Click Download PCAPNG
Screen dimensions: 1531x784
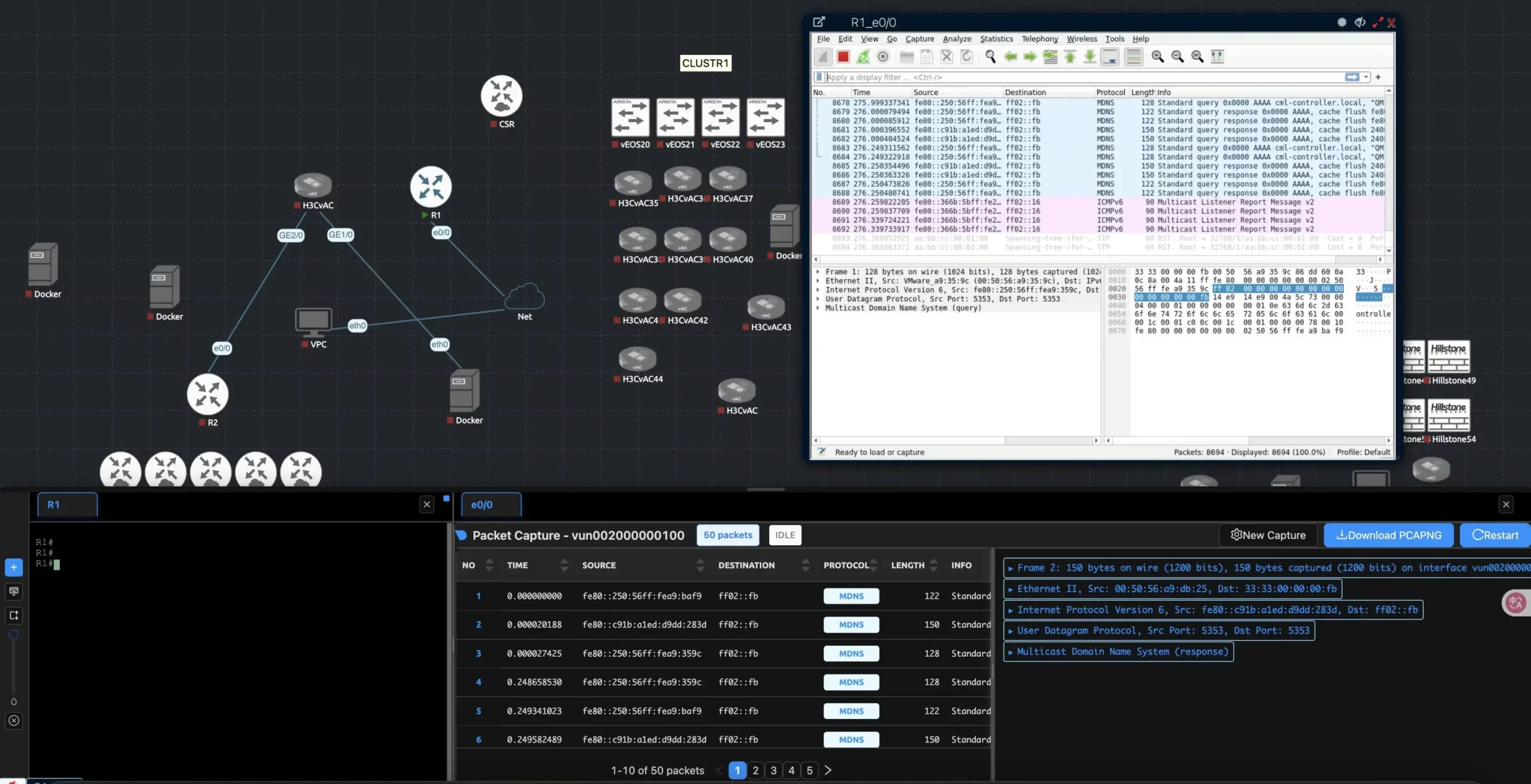(1389, 535)
